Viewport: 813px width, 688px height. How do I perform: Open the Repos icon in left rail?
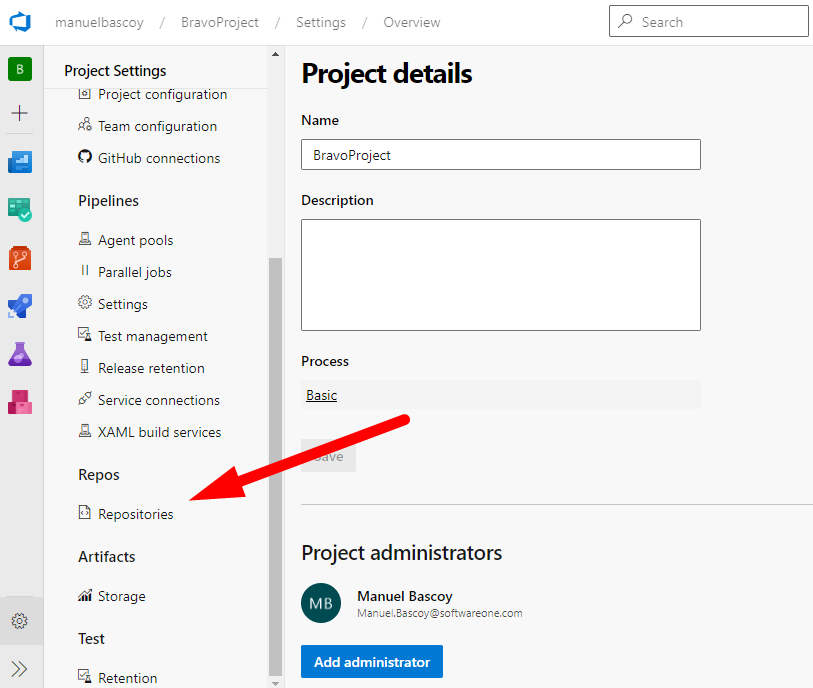[x=21, y=258]
